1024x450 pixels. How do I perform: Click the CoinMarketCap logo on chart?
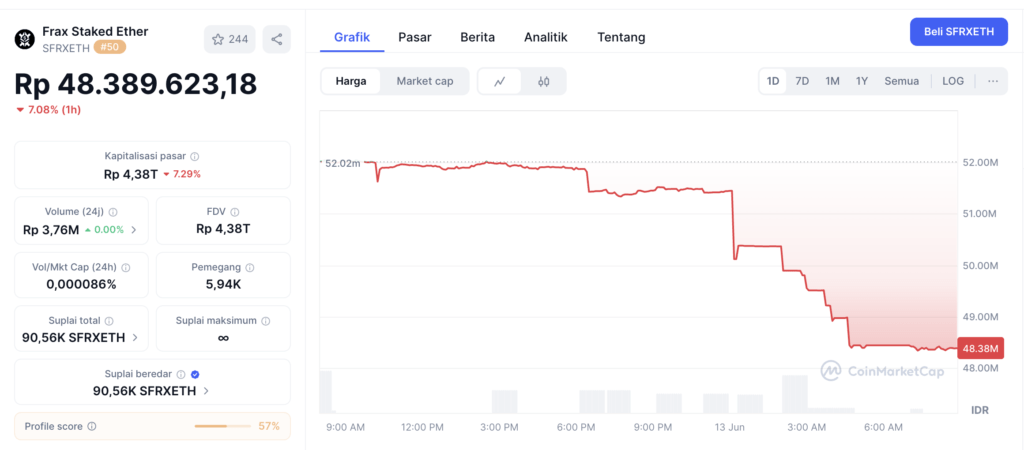(882, 371)
